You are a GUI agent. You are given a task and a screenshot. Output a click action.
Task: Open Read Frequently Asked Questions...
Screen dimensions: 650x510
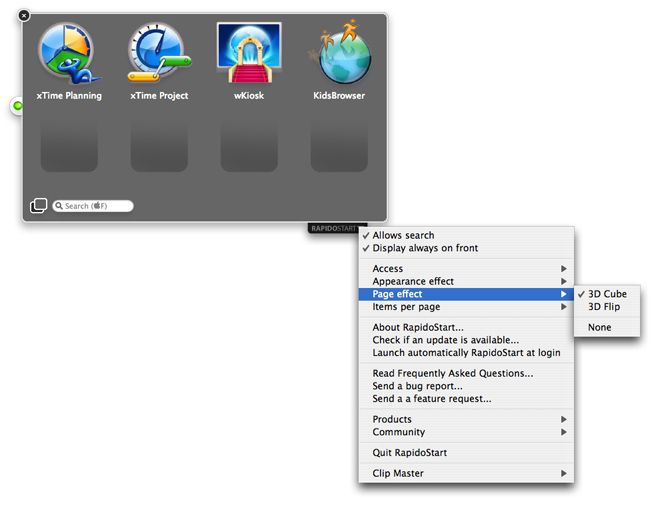(466, 373)
